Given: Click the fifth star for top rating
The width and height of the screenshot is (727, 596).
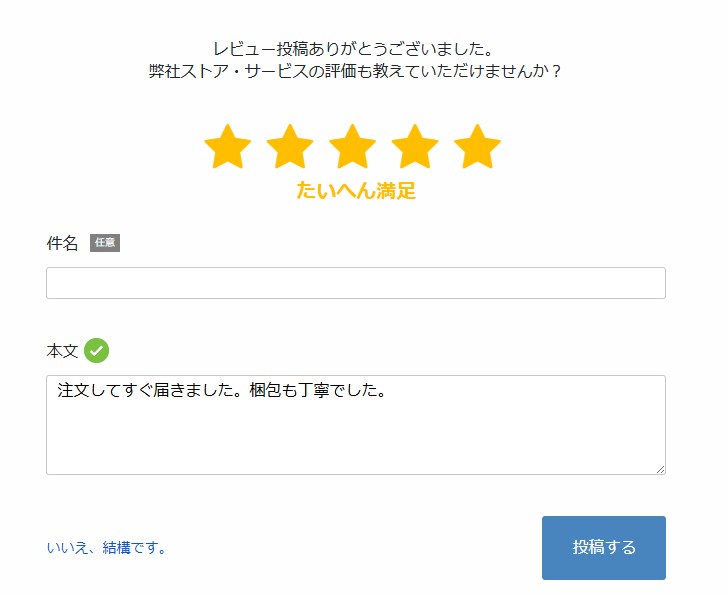Looking at the screenshot, I should click(x=477, y=147).
